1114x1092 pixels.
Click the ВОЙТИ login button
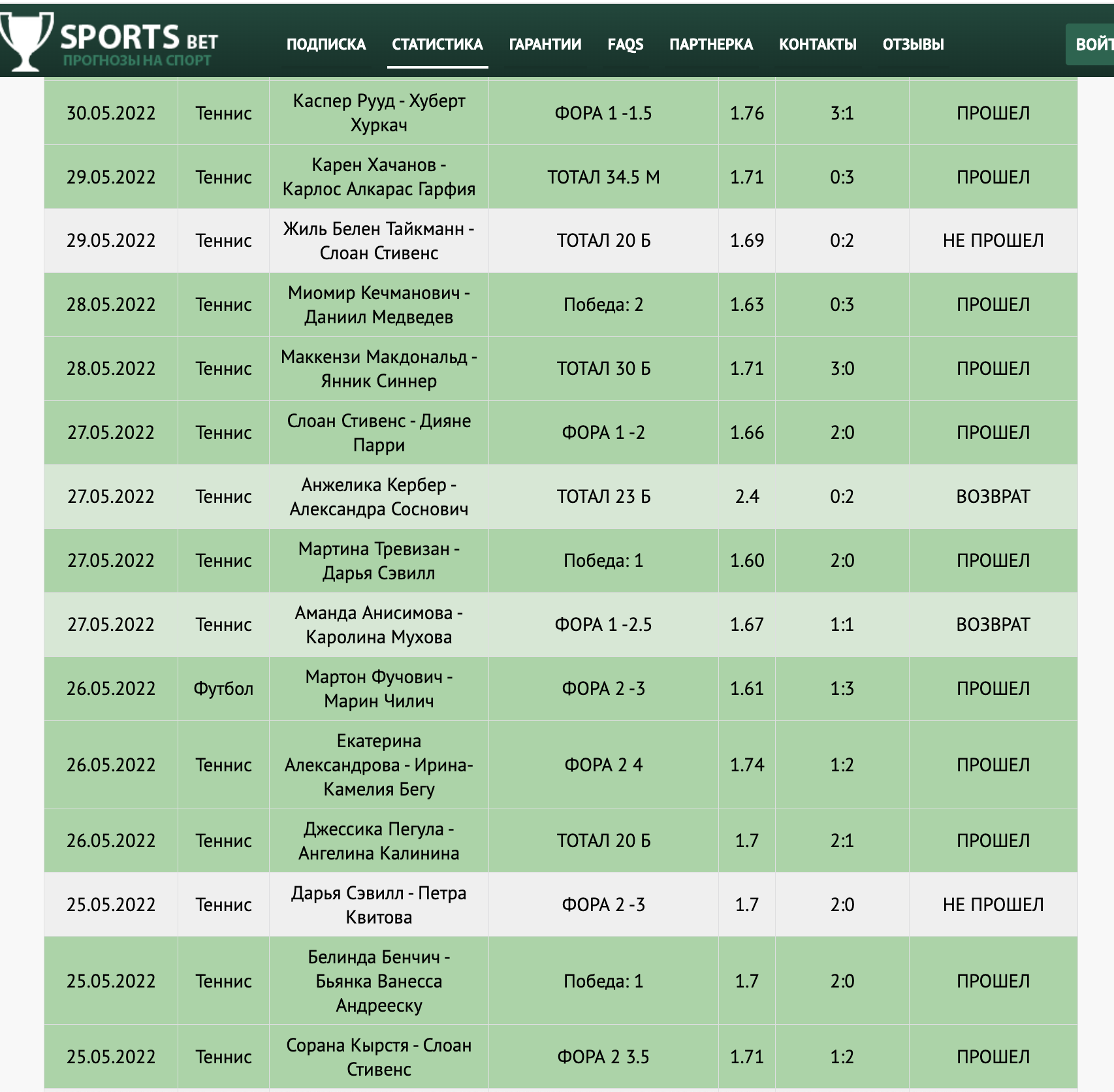1090,44
